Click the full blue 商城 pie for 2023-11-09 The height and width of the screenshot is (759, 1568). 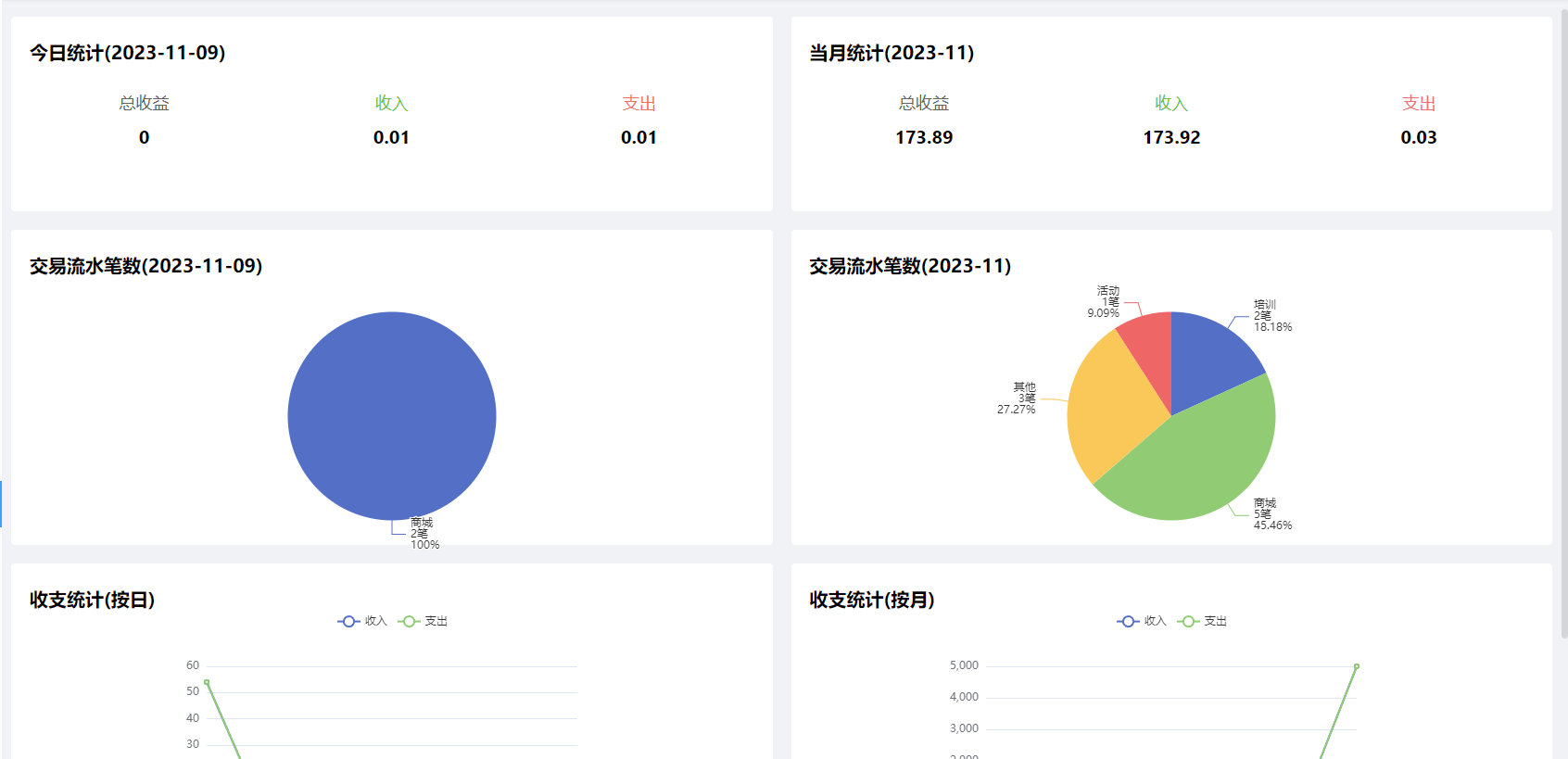coord(392,416)
